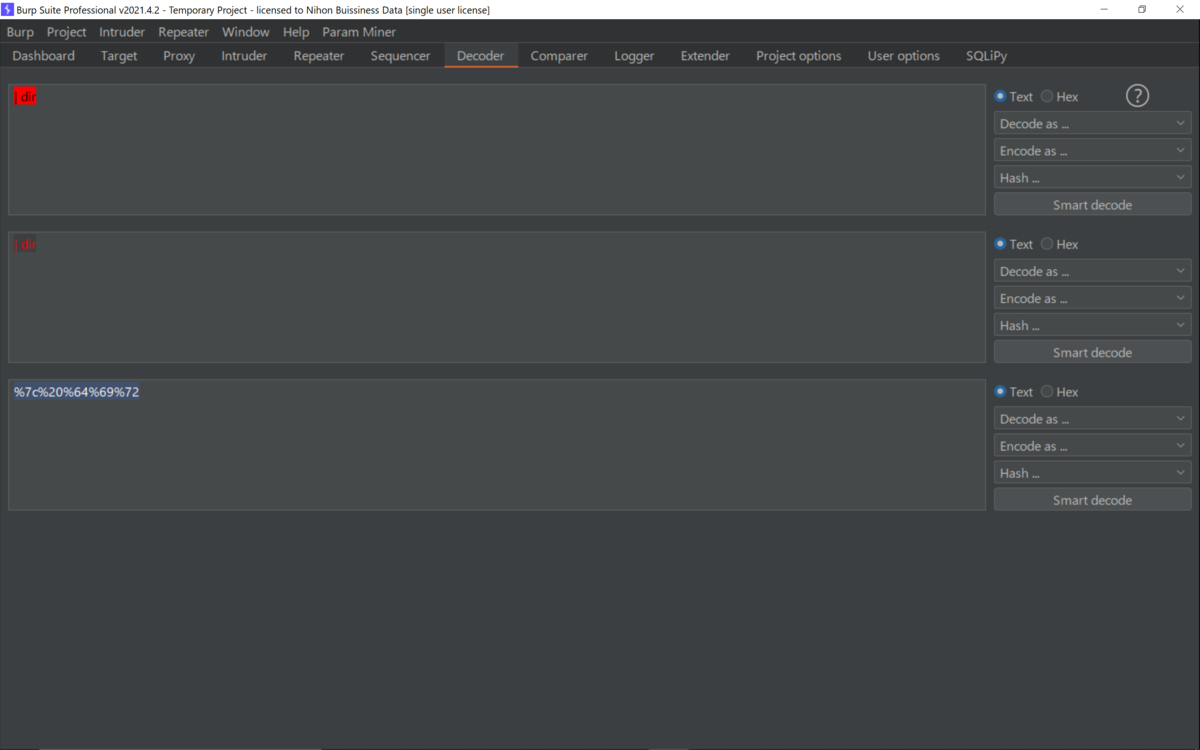Minimize the Burp Suite window

click(x=1104, y=9)
